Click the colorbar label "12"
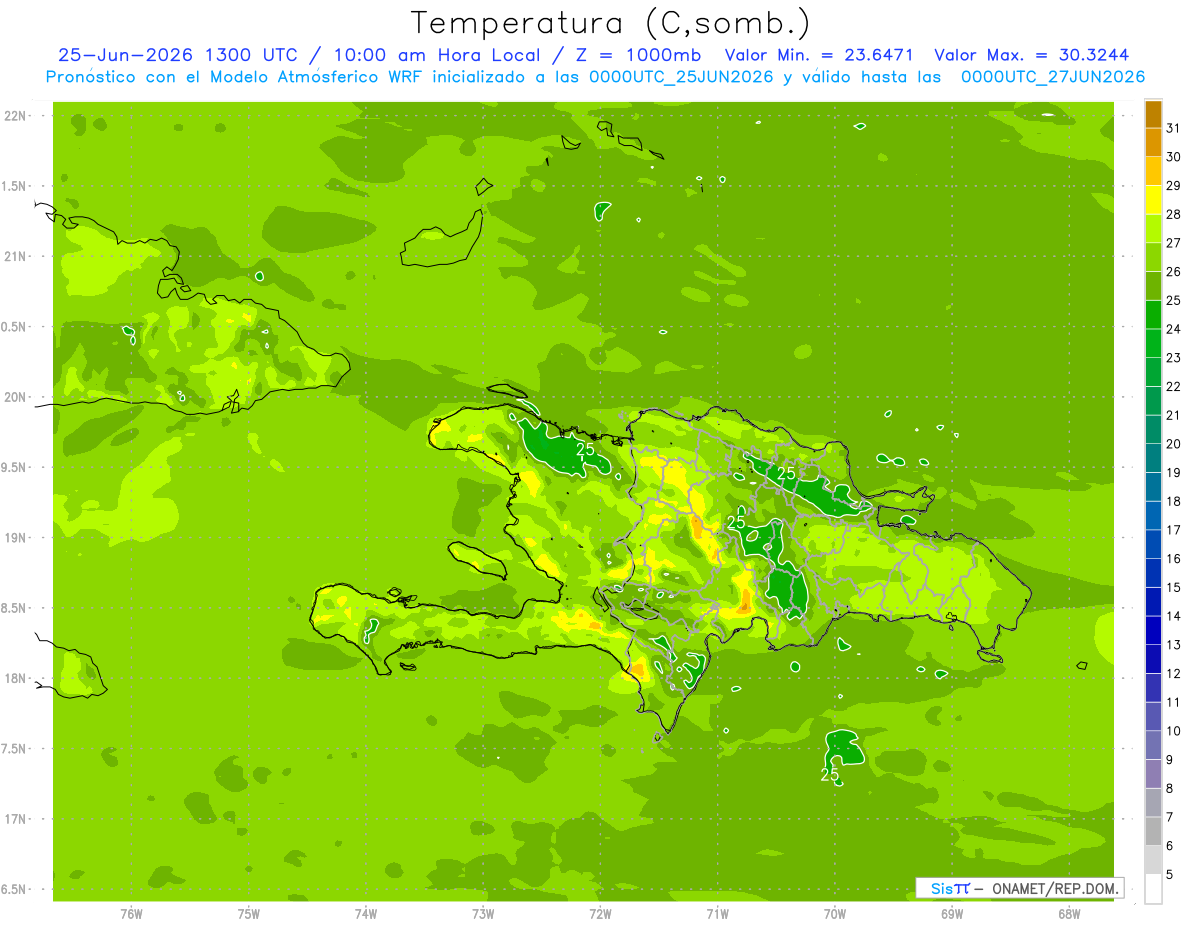The height and width of the screenshot is (927, 1200). pyautogui.click(x=1173, y=674)
